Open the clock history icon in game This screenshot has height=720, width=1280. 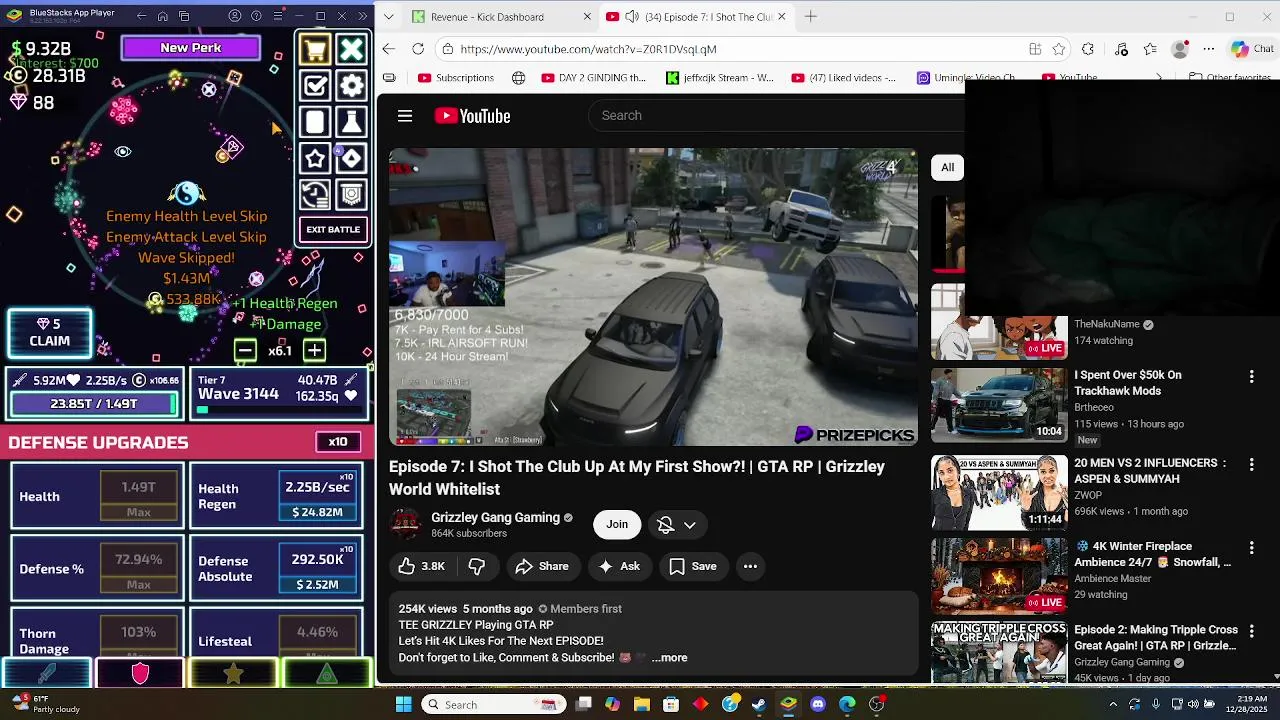315,194
